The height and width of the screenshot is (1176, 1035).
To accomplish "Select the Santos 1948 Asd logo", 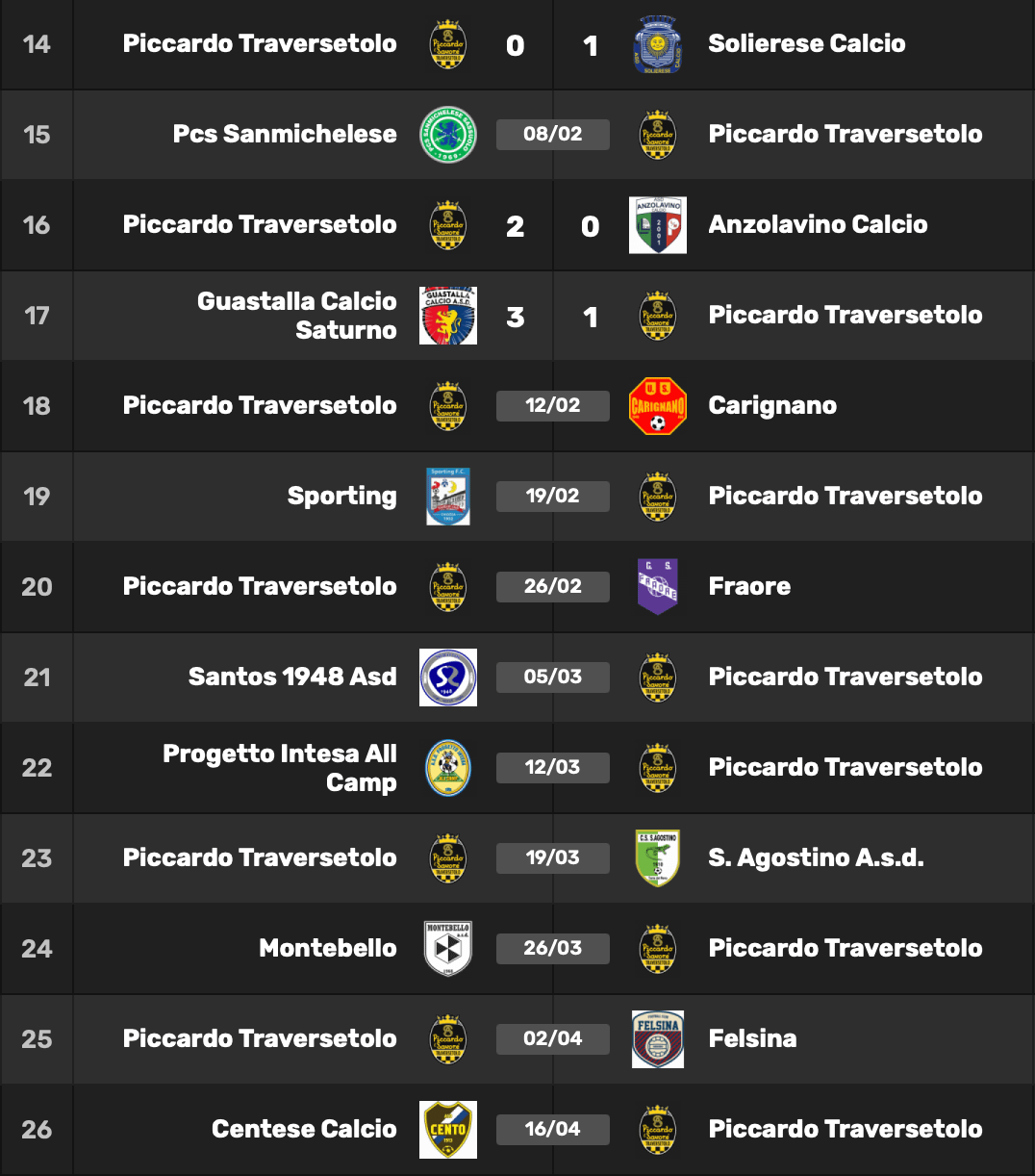I will pos(448,677).
